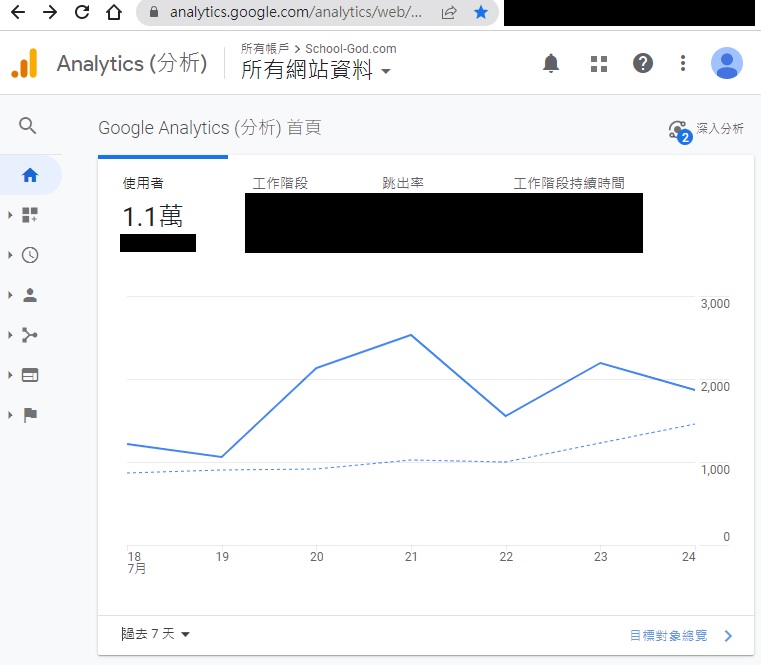This screenshot has width=761, height=665.
Task: Open the Google apps grid icon
Action: (599, 64)
